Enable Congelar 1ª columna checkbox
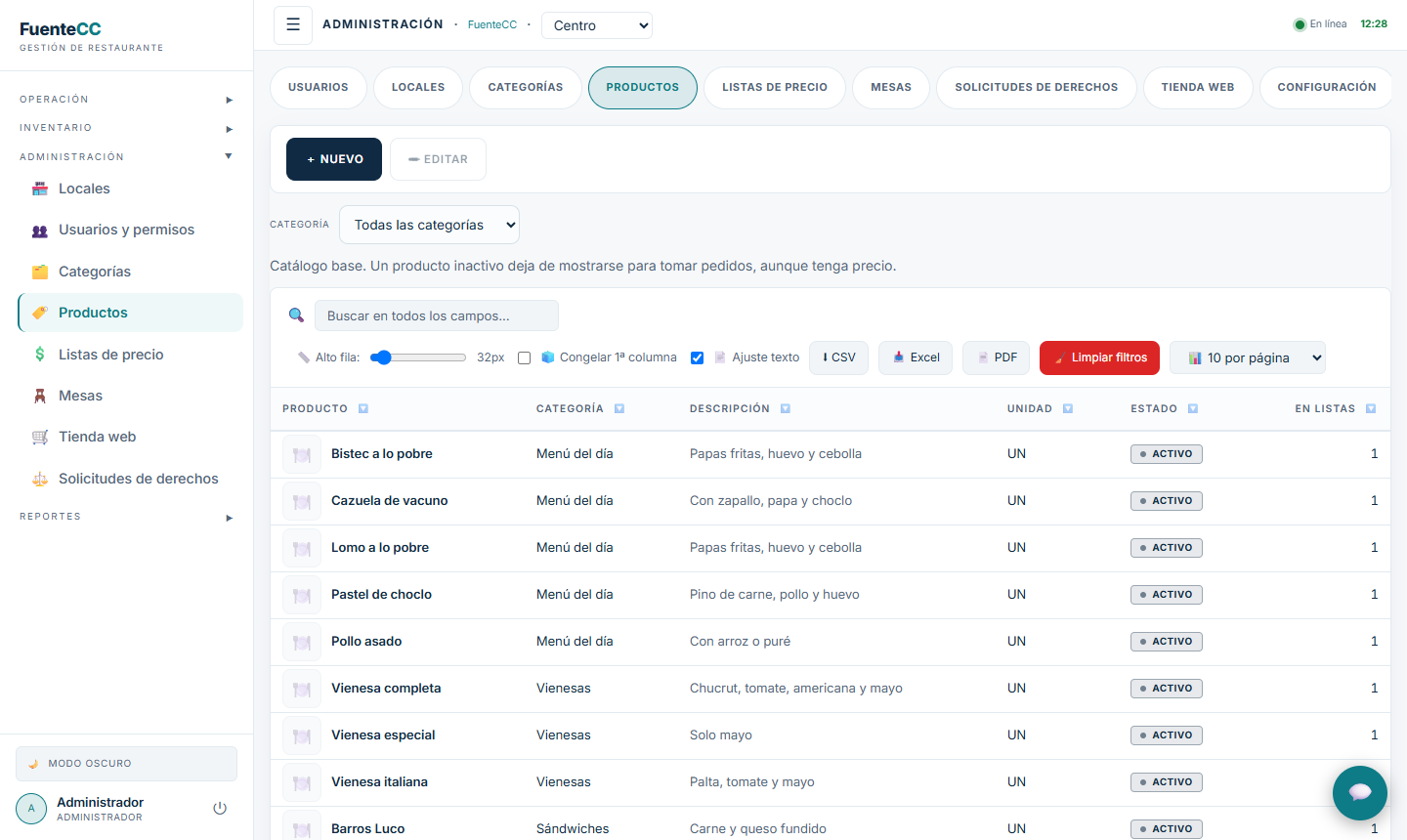The height and width of the screenshot is (840, 1407). tap(524, 357)
